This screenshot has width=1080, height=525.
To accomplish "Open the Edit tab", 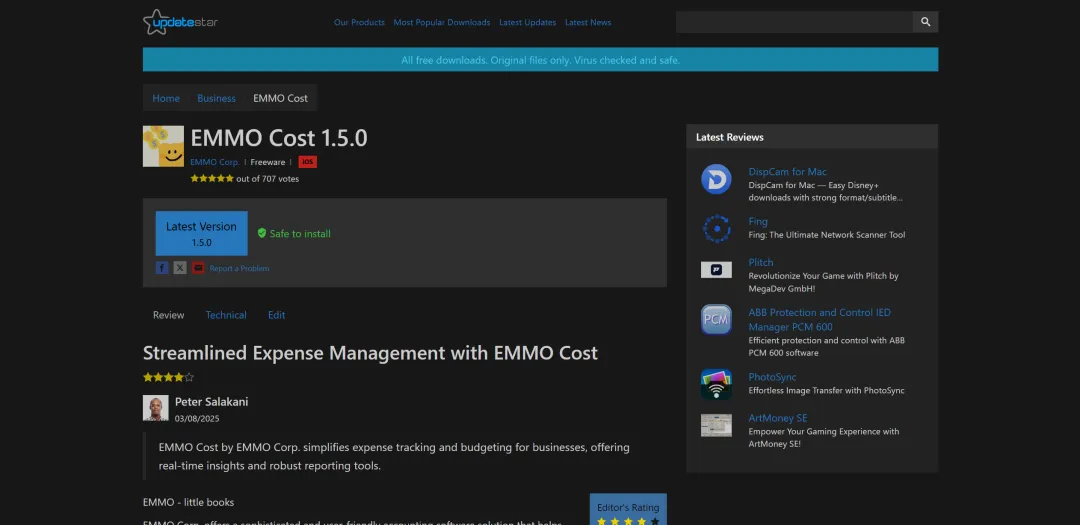I will pos(276,315).
